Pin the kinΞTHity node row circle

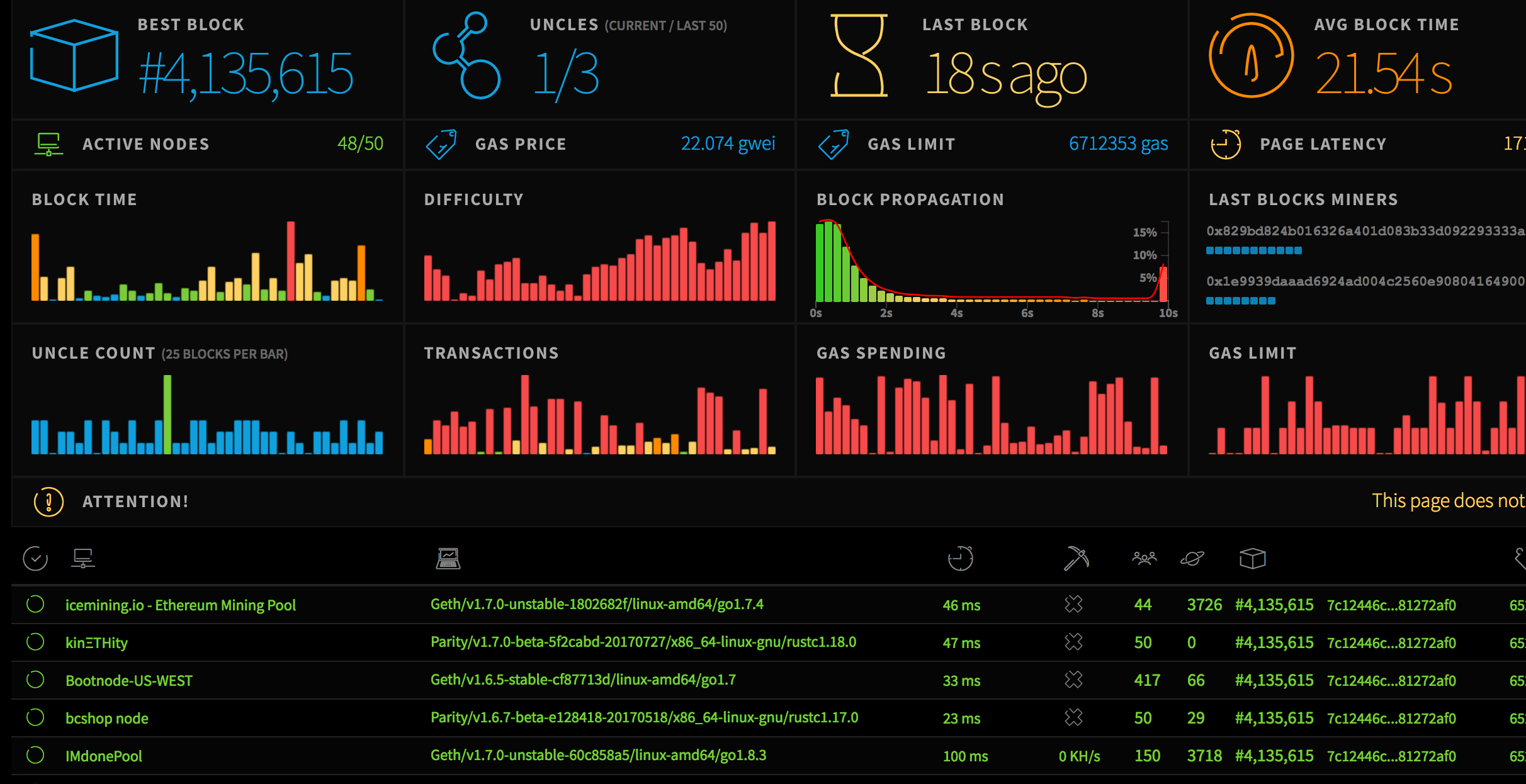35,642
